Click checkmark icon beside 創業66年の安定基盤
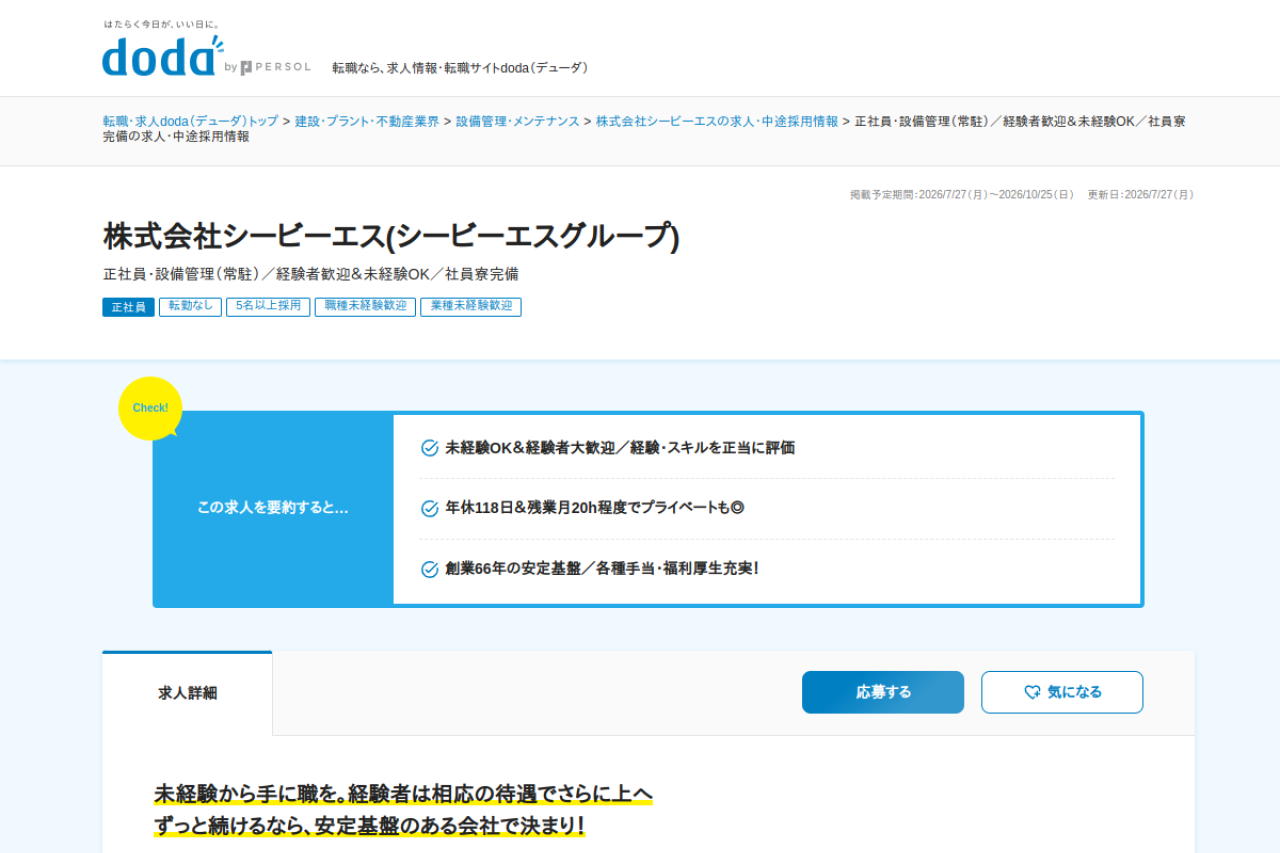Viewport: 1280px width, 853px height. coord(430,569)
